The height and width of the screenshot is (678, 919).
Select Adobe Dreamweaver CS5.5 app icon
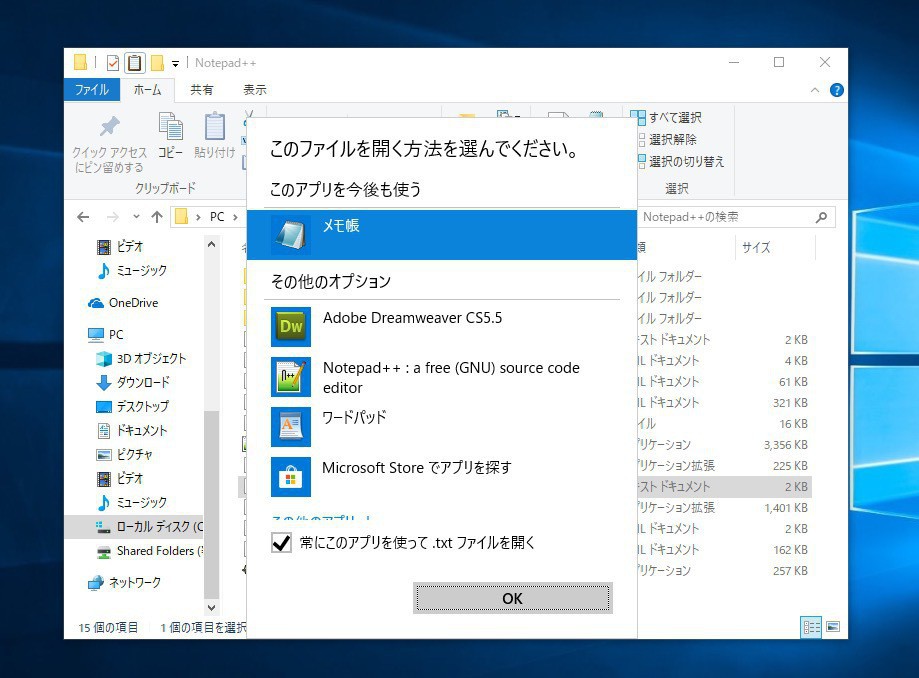point(291,326)
